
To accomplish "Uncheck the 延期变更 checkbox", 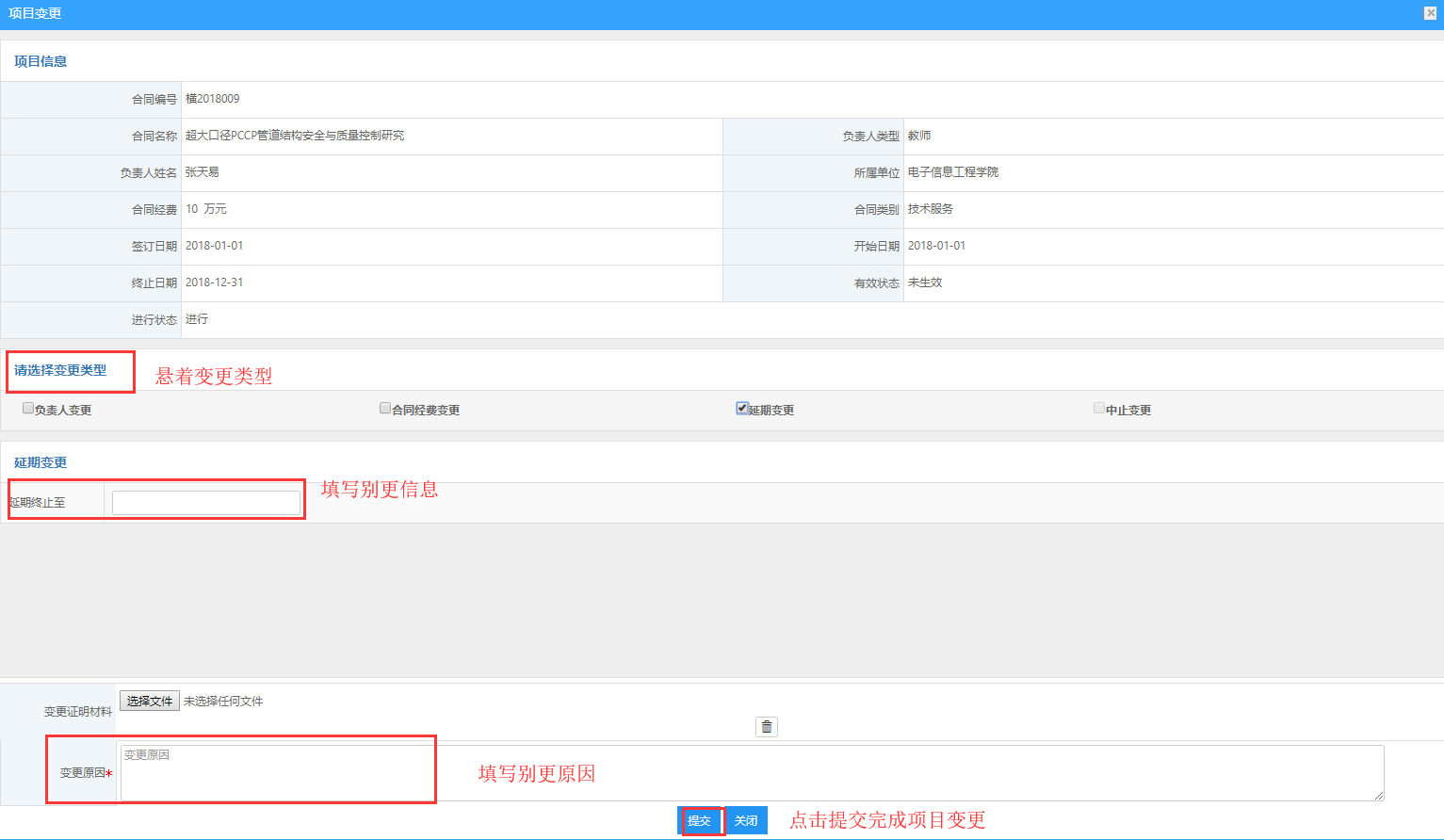I will (742, 409).
